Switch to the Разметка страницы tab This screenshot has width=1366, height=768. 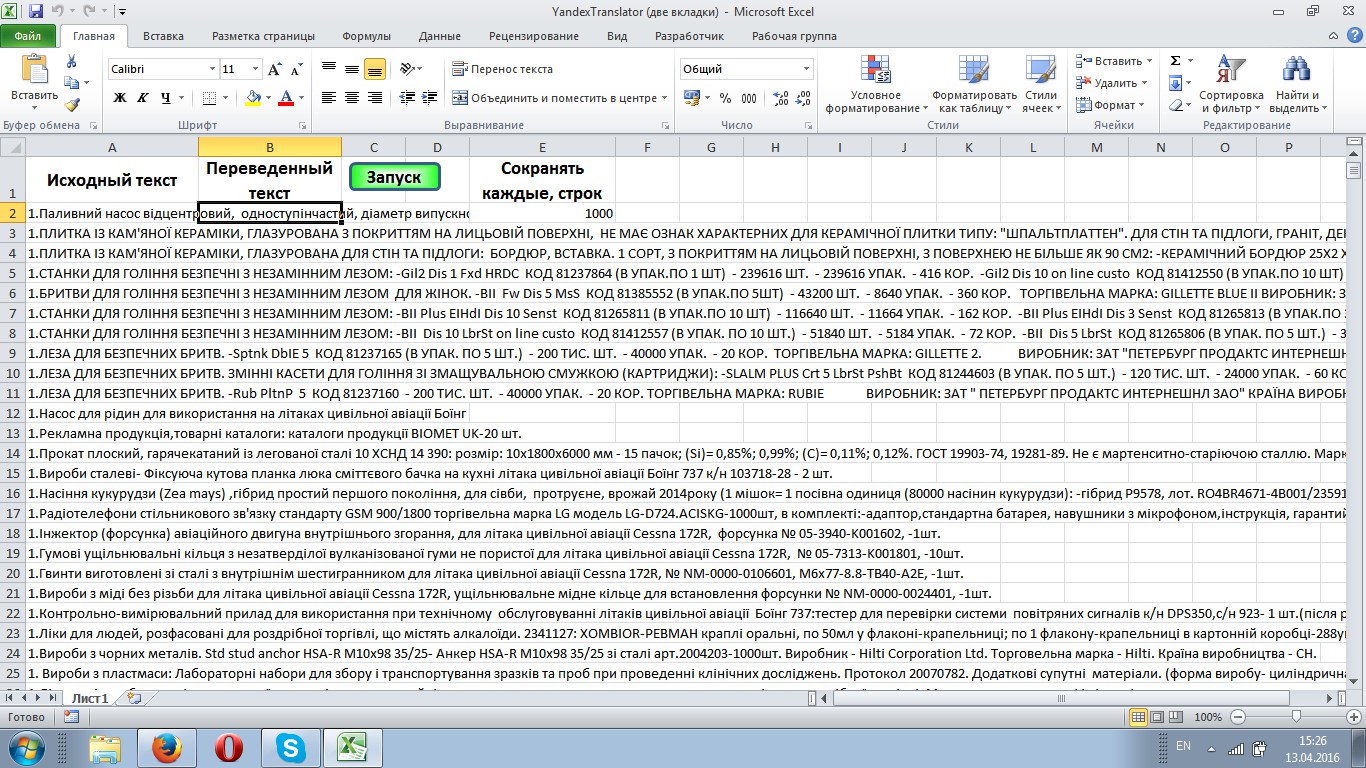[263, 36]
